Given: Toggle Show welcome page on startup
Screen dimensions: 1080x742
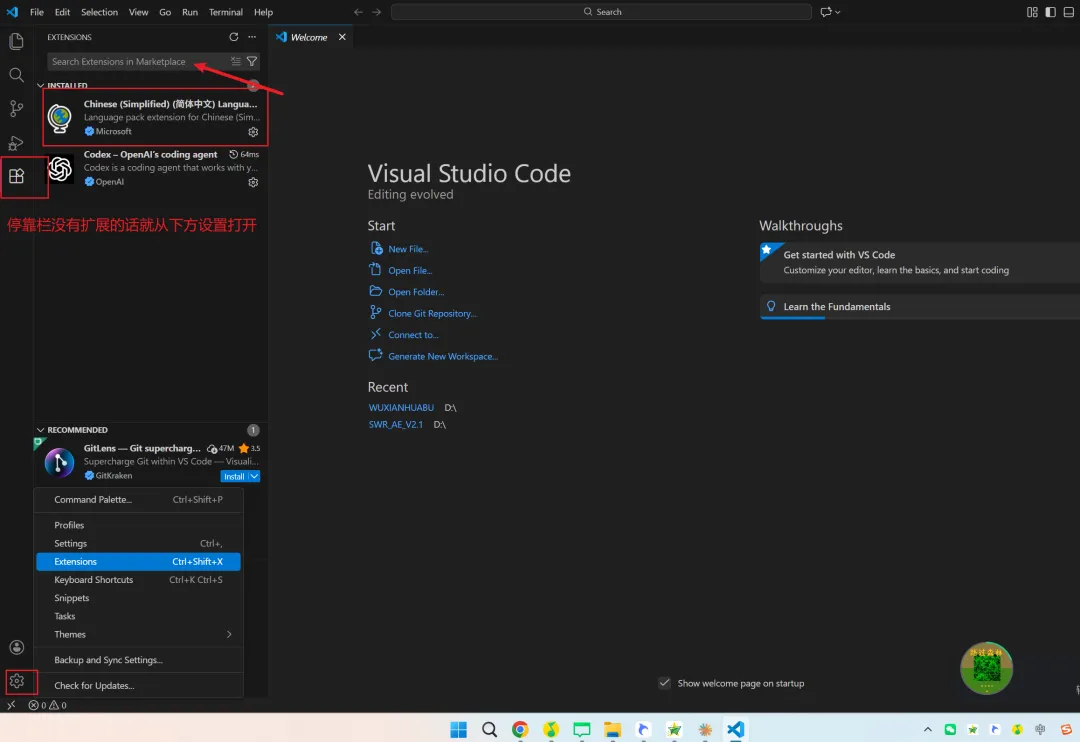Looking at the screenshot, I should click(x=664, y=683).
